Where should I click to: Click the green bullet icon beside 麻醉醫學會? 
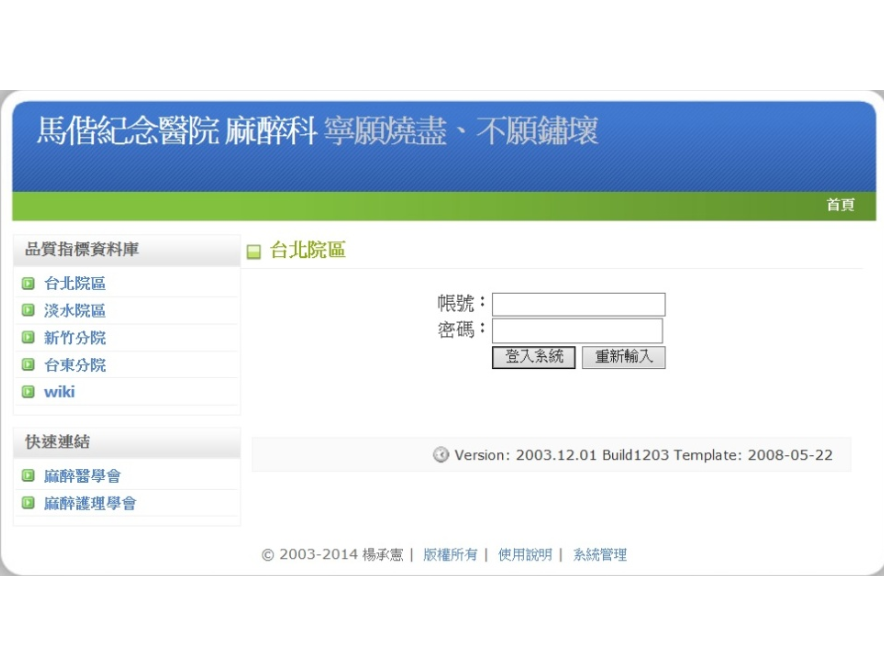click(x=28, y=475)
